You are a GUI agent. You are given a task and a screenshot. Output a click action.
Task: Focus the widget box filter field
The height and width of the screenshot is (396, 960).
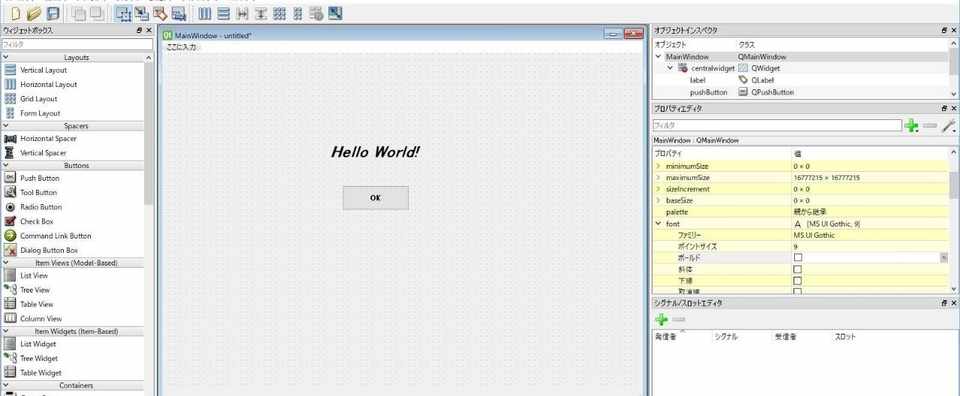pos(77,44)
